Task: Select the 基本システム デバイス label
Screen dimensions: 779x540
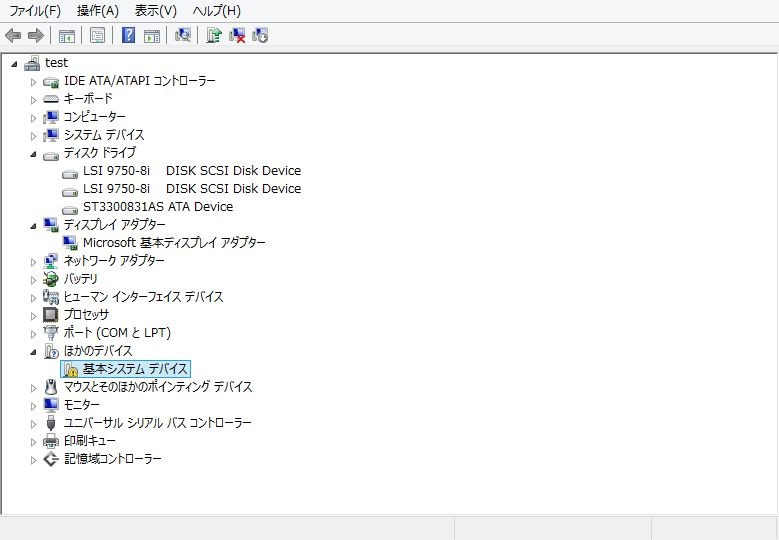Action: click(x=135, y=369)
